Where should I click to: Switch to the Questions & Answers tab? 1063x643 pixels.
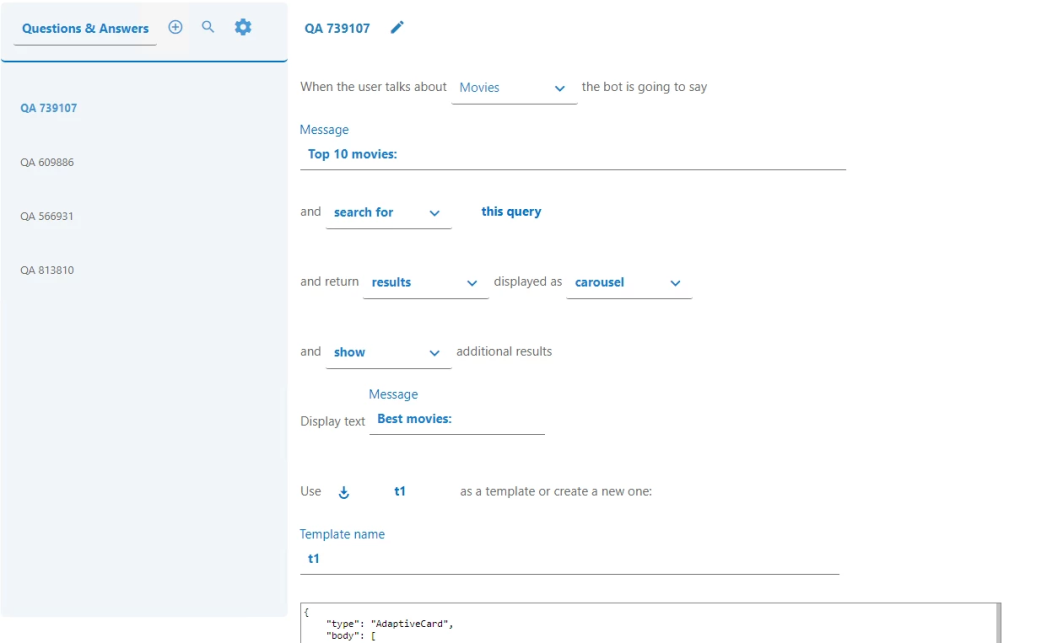pyautogui.click(x=85, y=29)
